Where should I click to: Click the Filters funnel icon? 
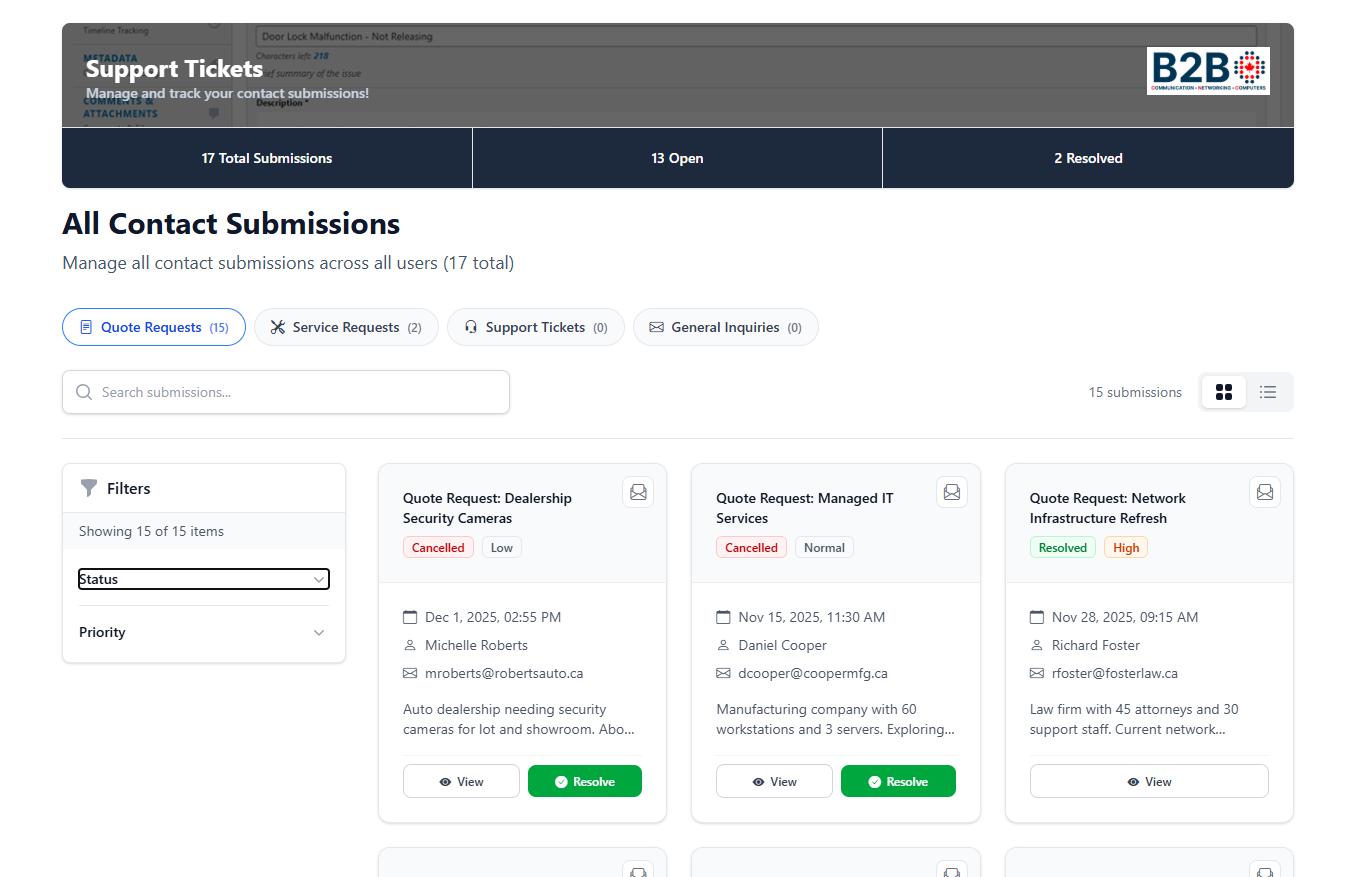(x=89, y=488)
